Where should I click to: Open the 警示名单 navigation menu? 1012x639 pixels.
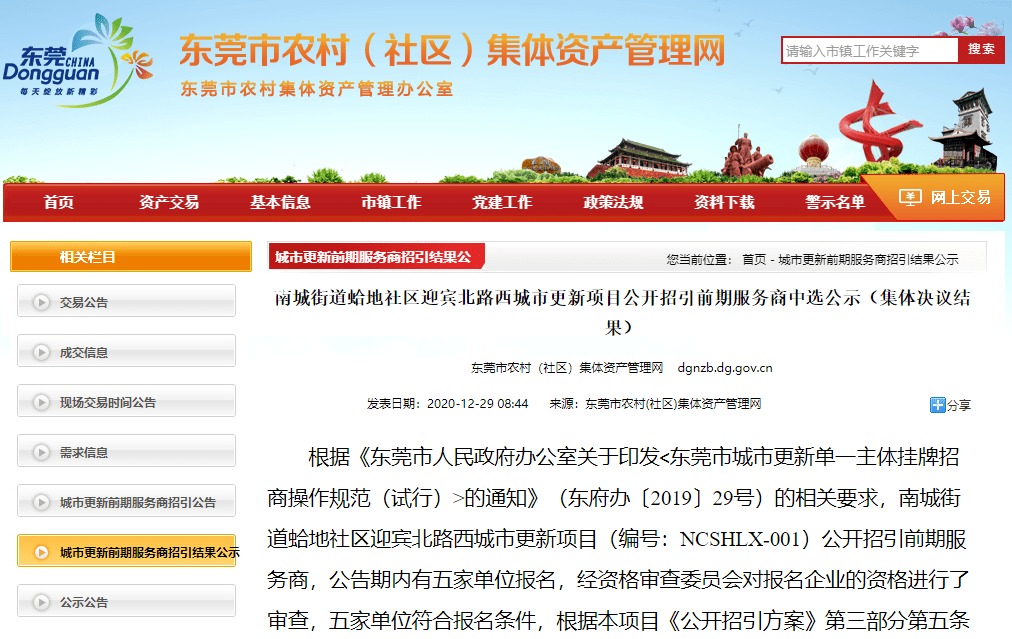pos(835,203)
